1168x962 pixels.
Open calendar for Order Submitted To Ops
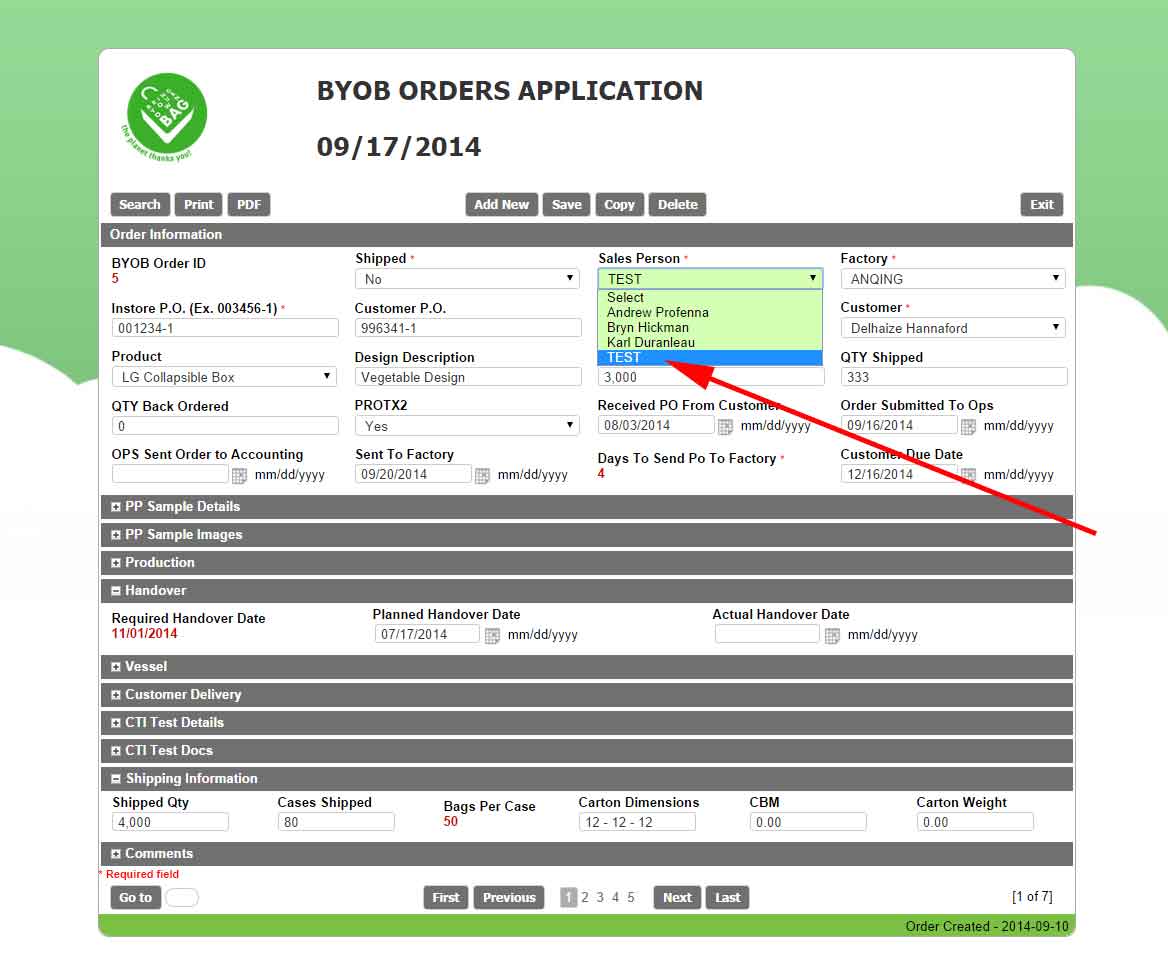click(x=968, y=426)
